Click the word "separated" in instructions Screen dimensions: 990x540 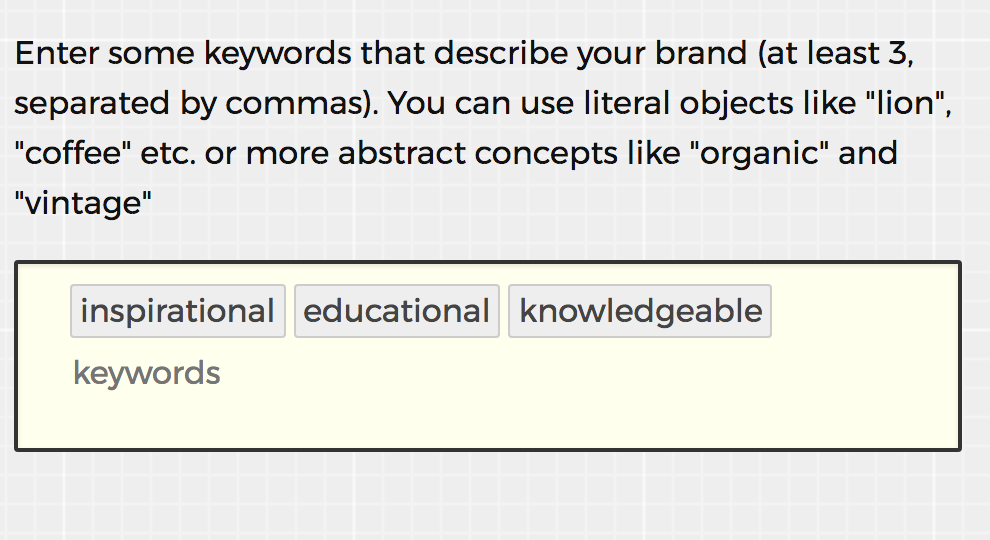click(x=92, y=104)
